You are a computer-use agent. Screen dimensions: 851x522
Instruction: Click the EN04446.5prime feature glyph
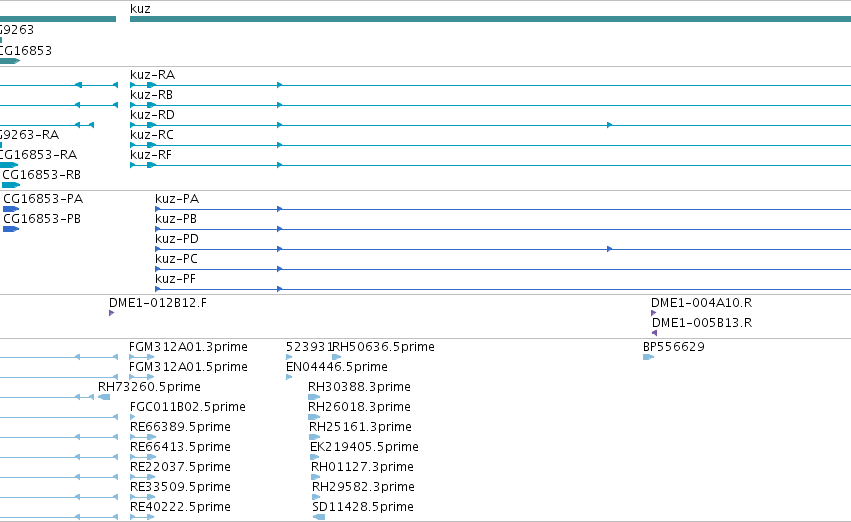coord(289,377)
